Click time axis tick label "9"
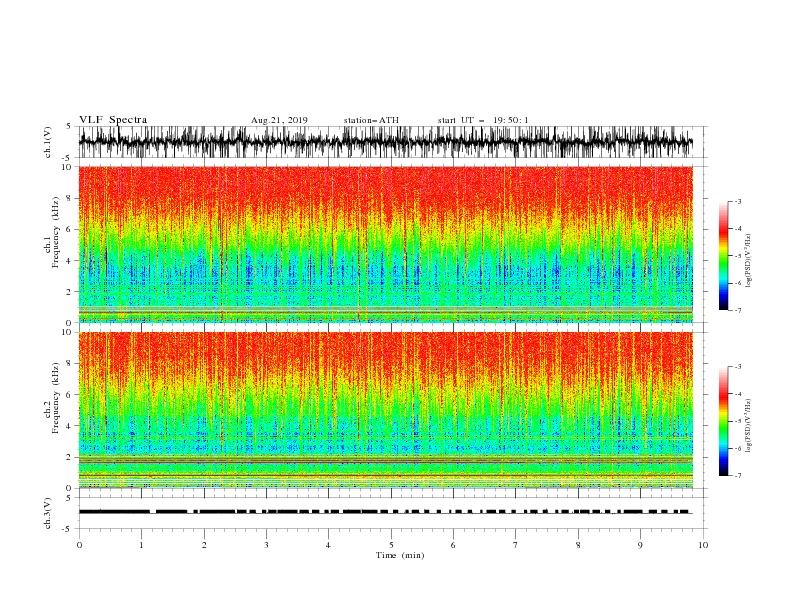The image size is (792, 612). pyautogui.click(x=640, y=545)
